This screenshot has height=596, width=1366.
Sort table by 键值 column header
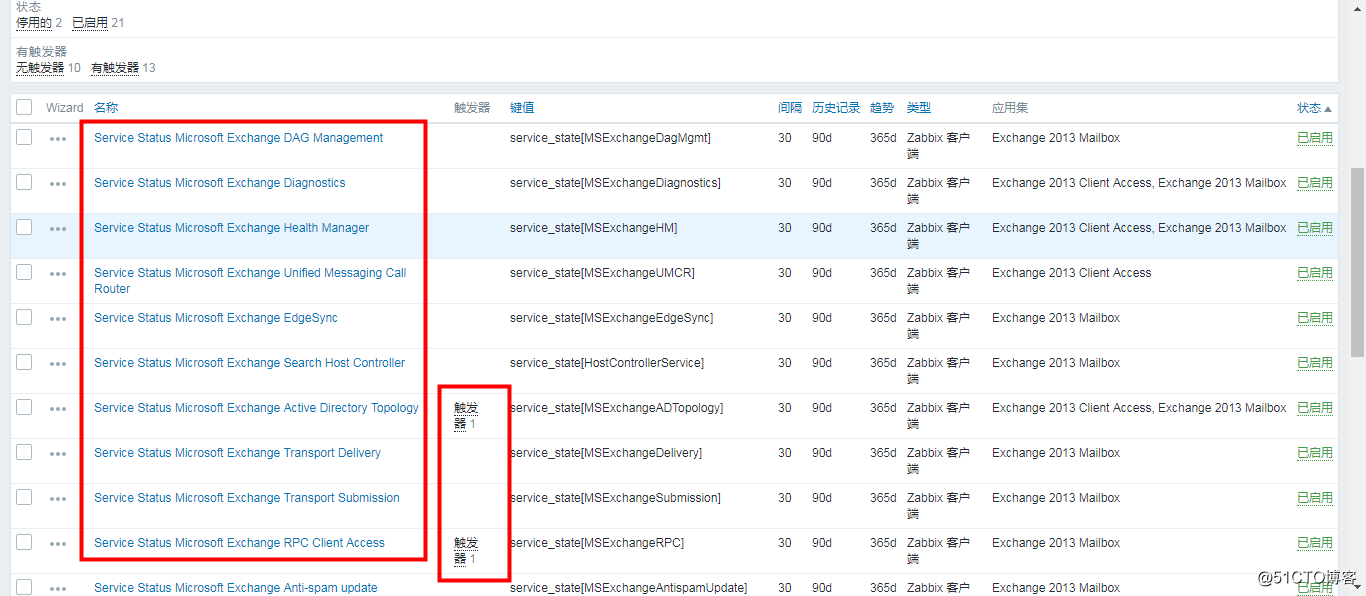tap(522, 108)
